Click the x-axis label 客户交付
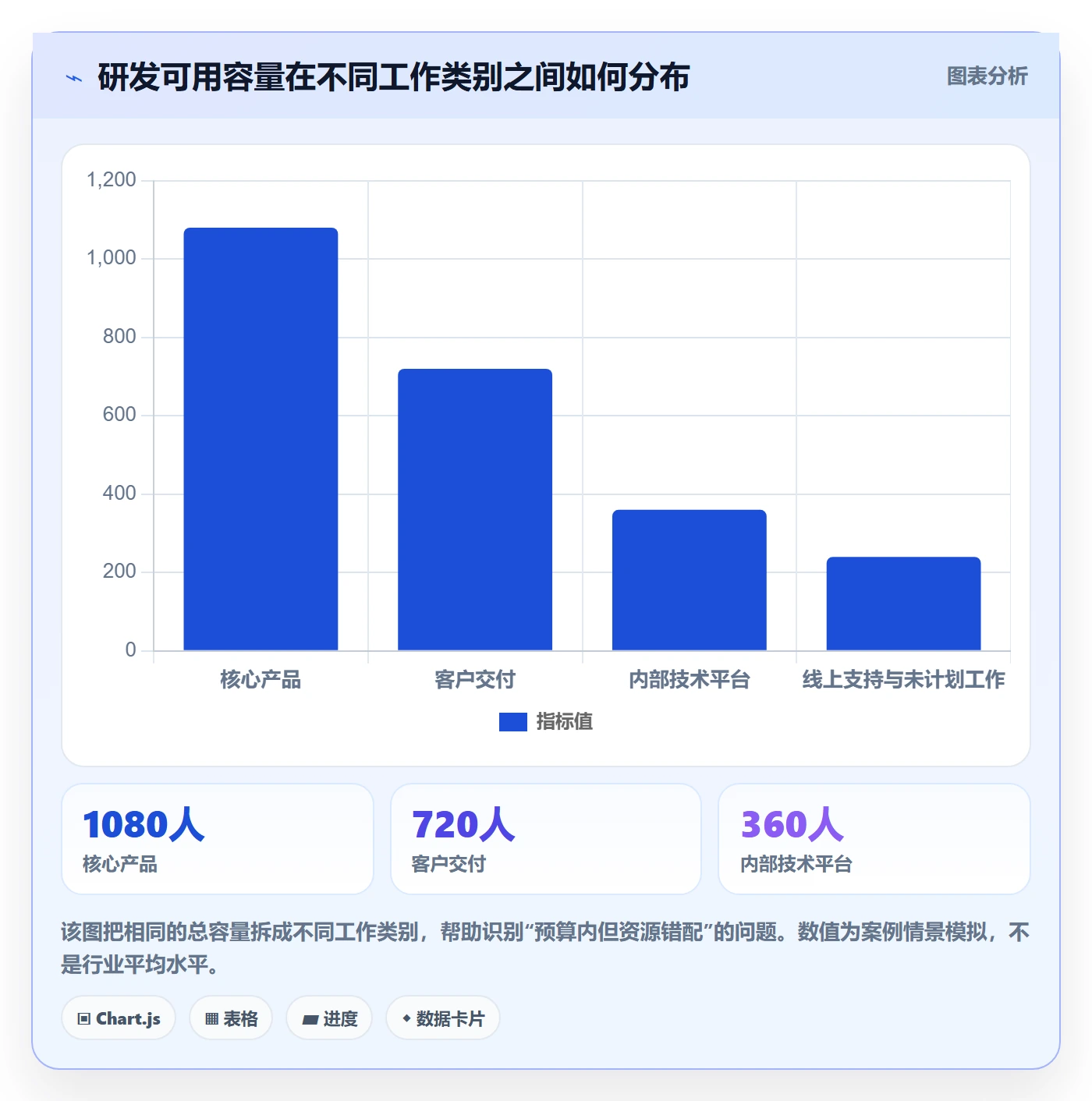Viewport: 1092px width, 1101px height. pos(475,680)
